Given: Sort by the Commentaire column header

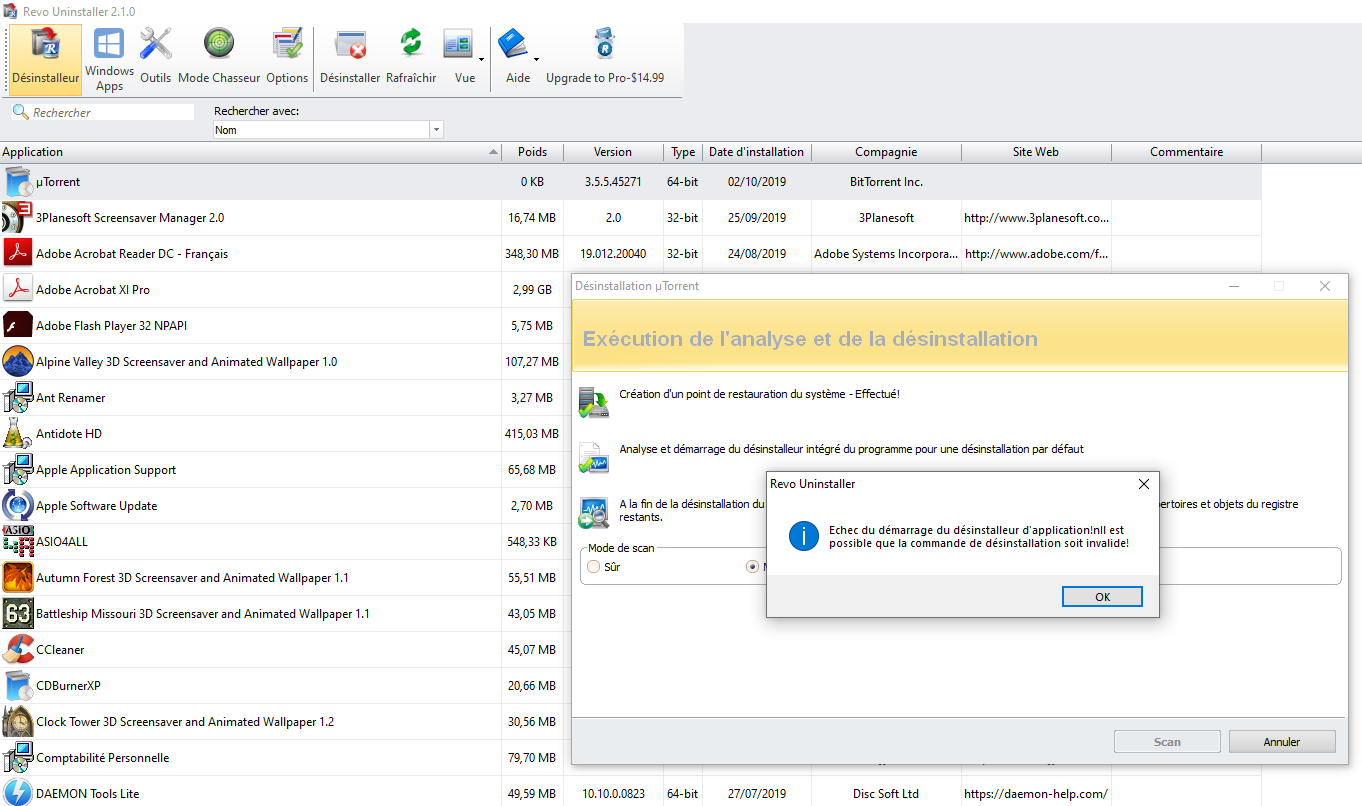Looking at the screenshot, I should click(x=1186, y=152).
